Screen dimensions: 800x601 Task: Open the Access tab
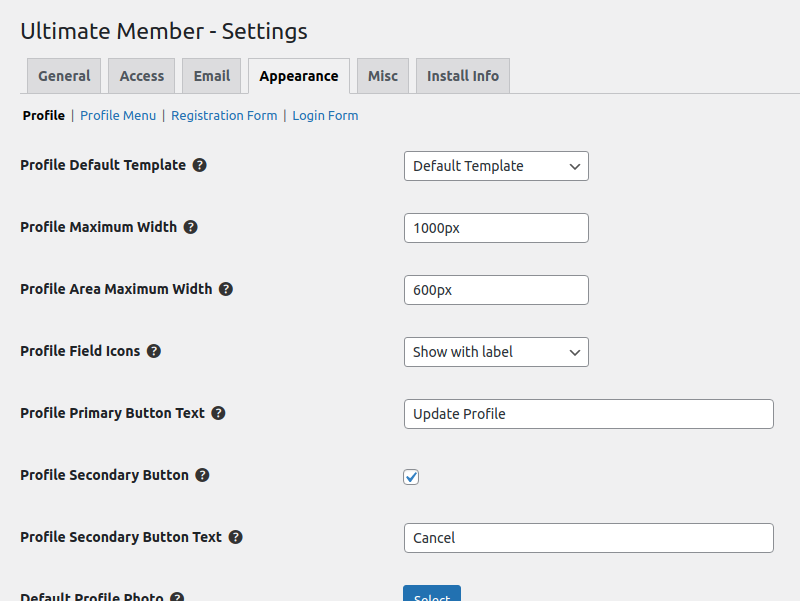tap(142, 76)
